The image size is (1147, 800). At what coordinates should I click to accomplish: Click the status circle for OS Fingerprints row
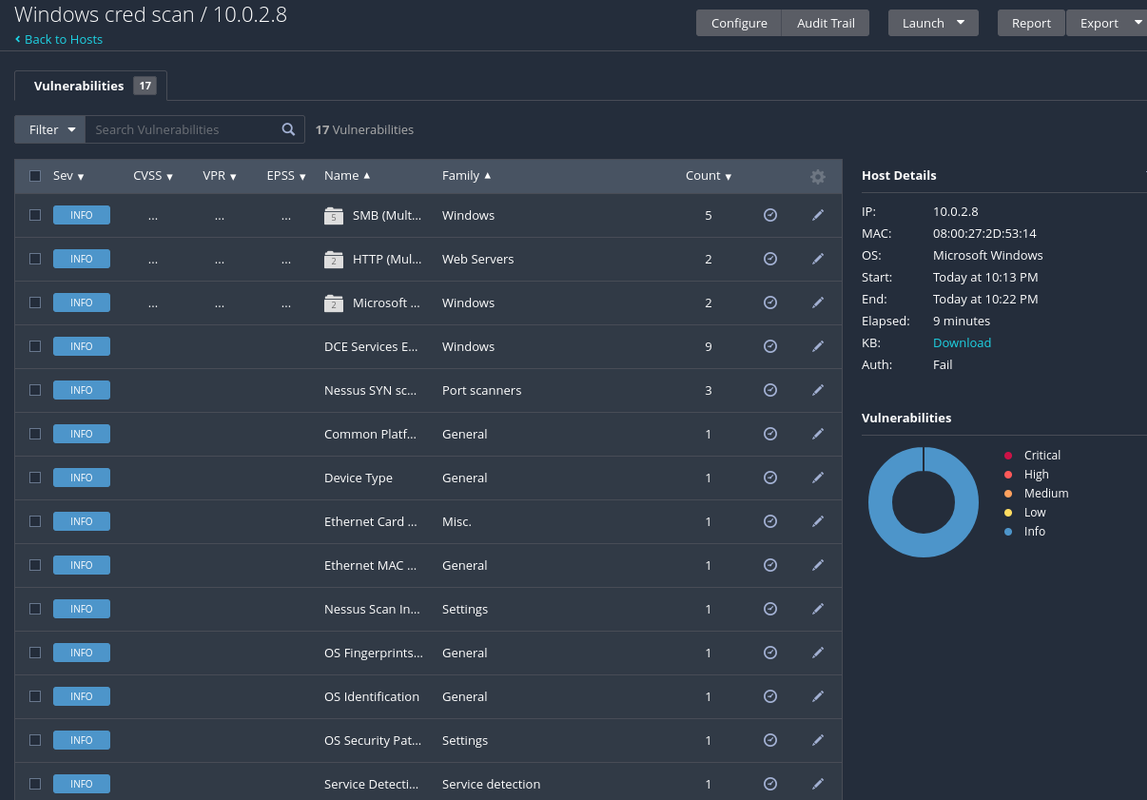(770, 652)
